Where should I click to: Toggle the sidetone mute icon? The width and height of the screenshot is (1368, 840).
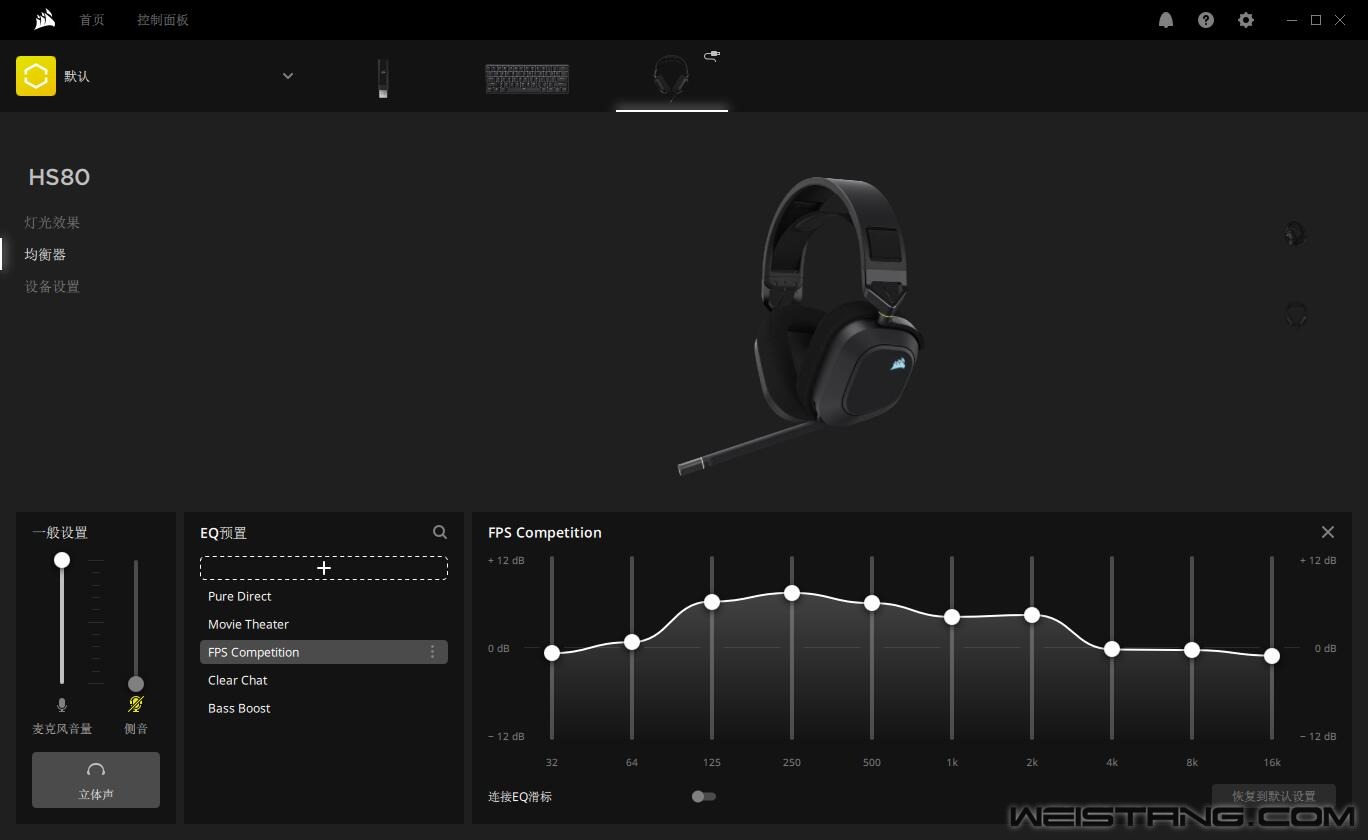(136, 704)
